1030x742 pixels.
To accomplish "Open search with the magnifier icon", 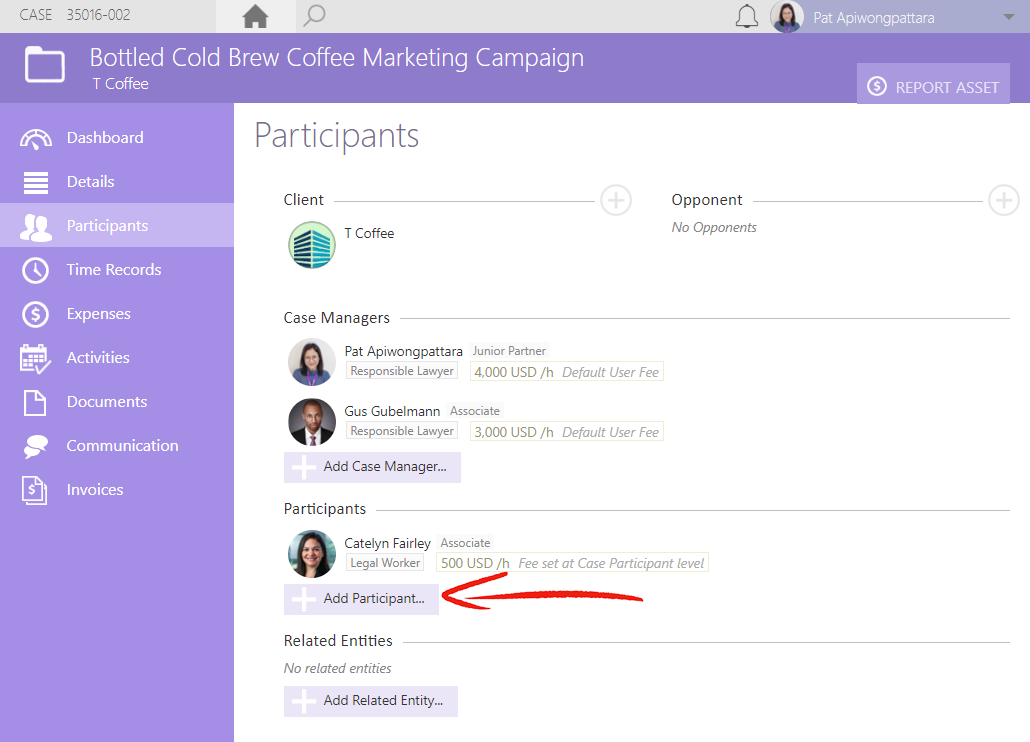I will (314, 16).
